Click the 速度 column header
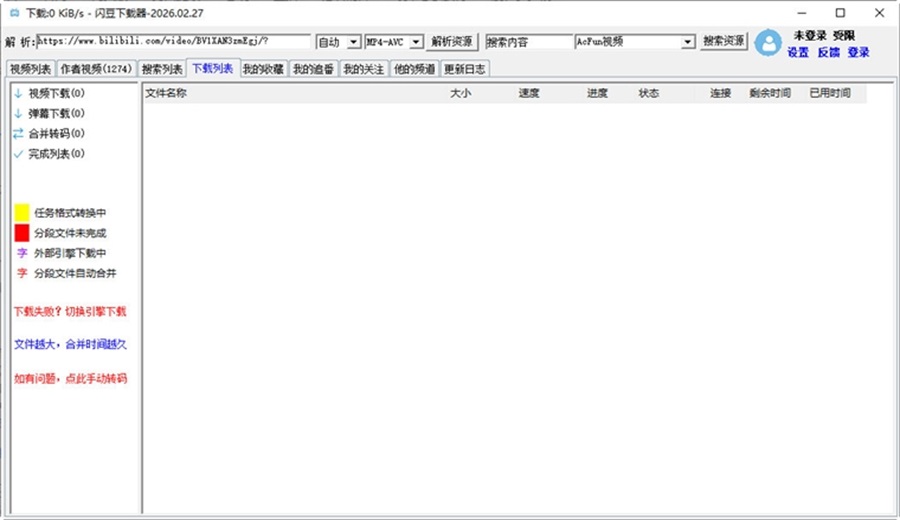 529,93
